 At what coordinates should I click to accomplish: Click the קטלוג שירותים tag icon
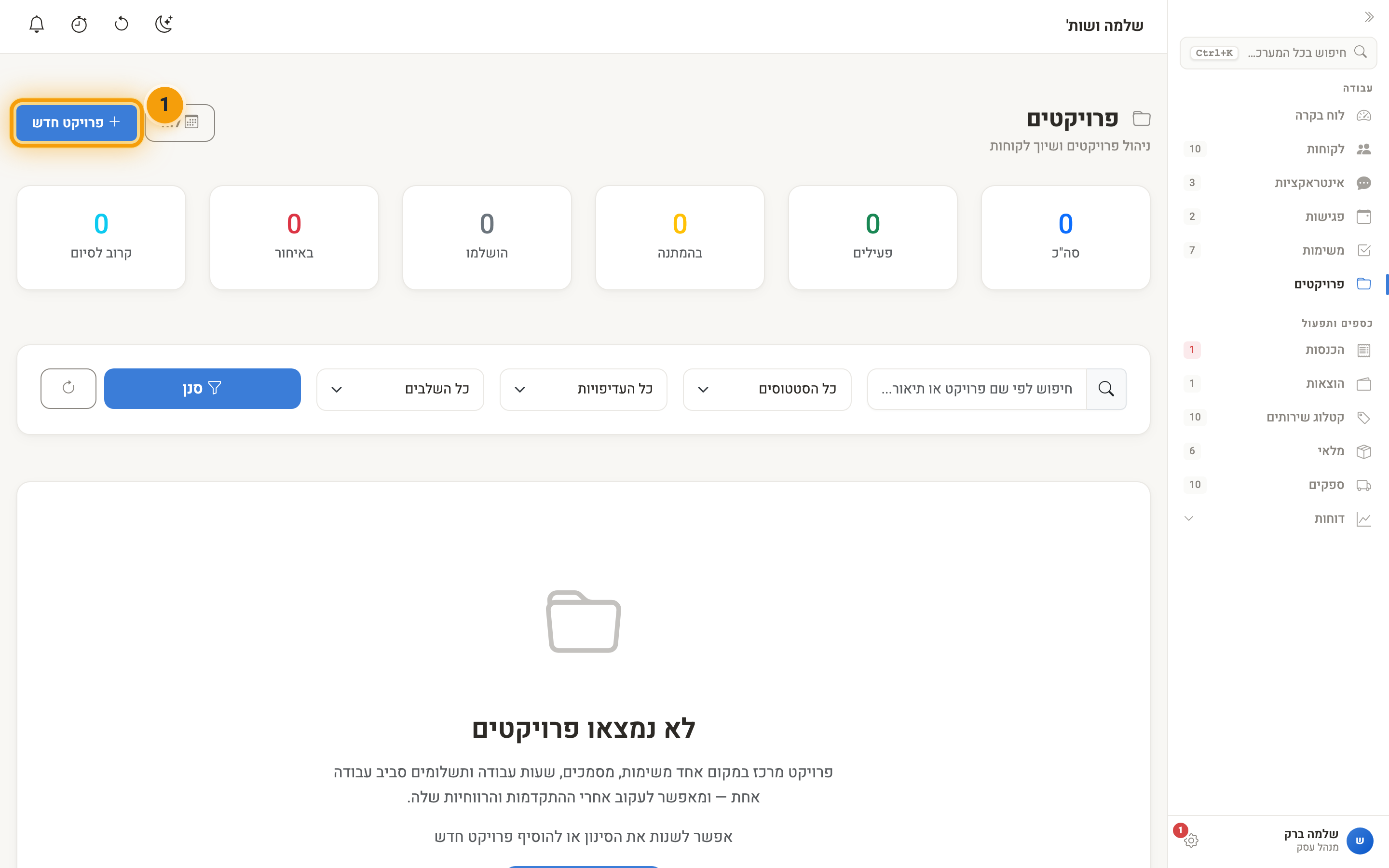1364,417
